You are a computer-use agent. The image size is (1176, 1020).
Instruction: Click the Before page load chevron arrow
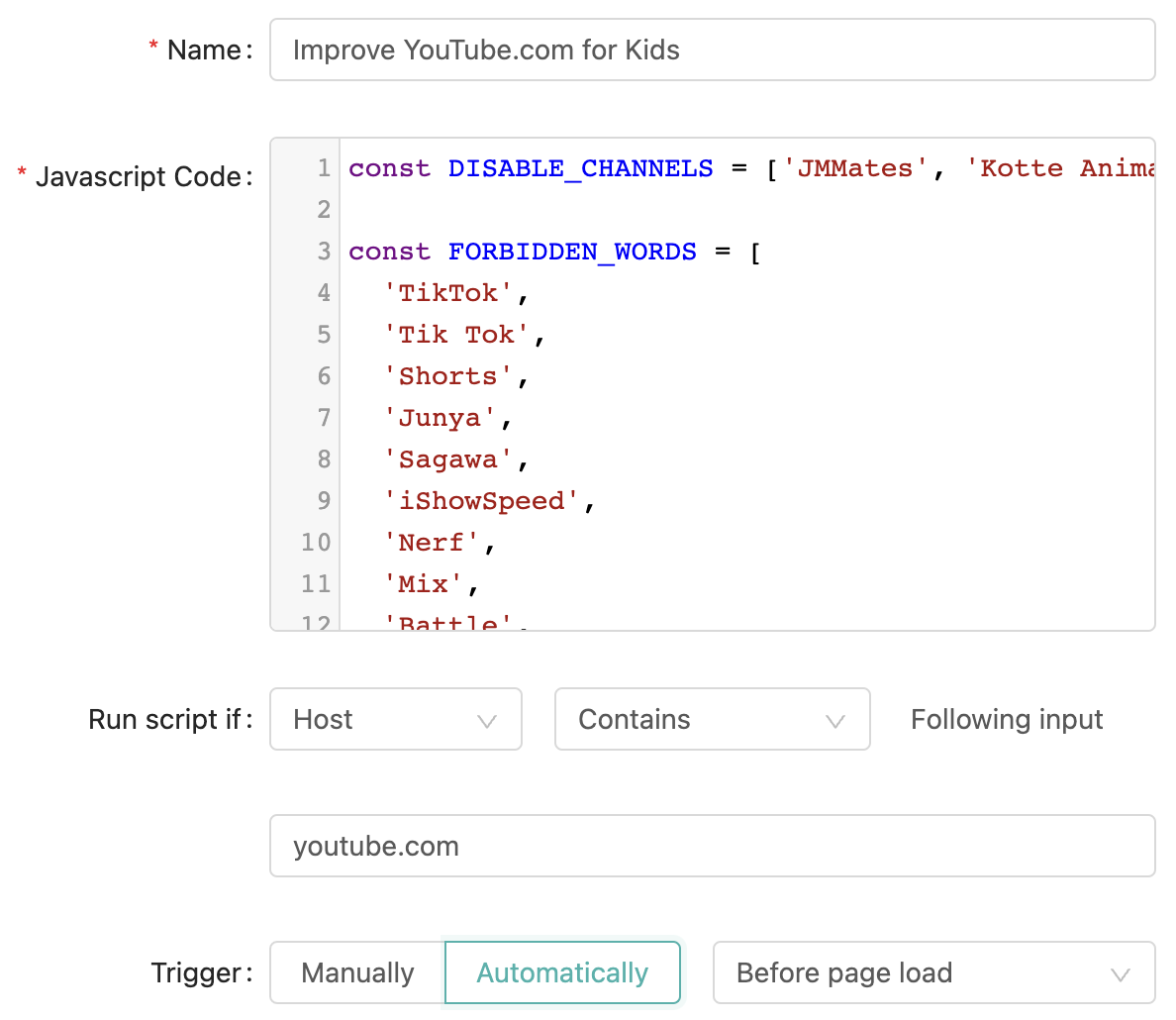(1120, 975)
